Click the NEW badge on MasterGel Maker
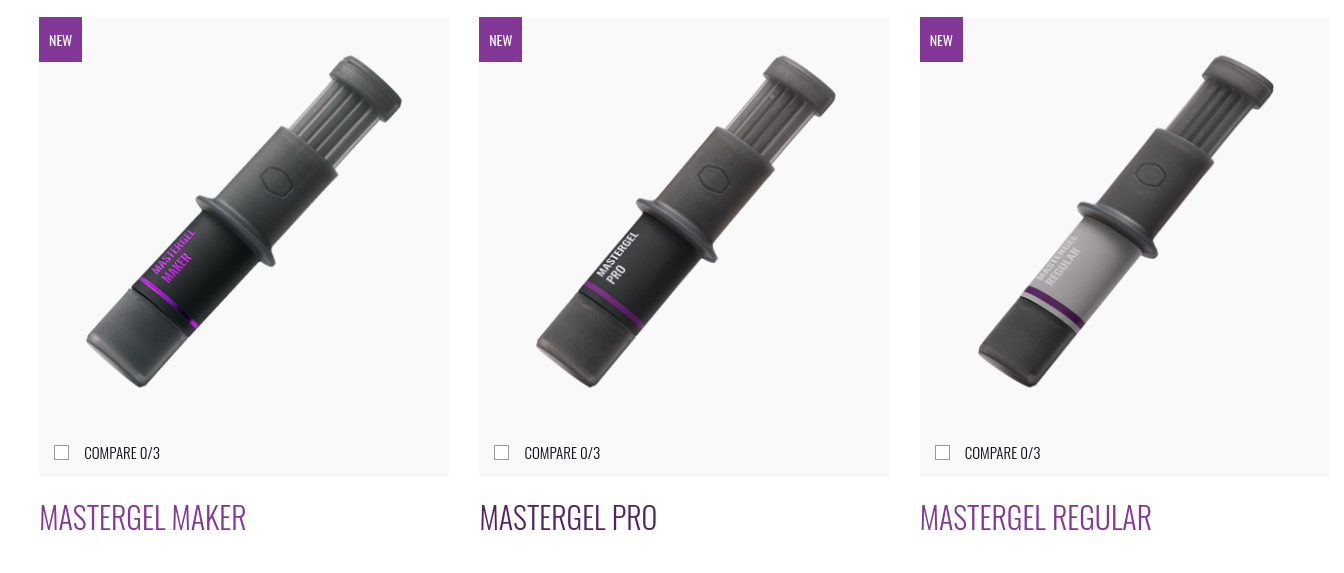Image resolution: width=1344 pixels, height=573 pixels. coord(60,40)
